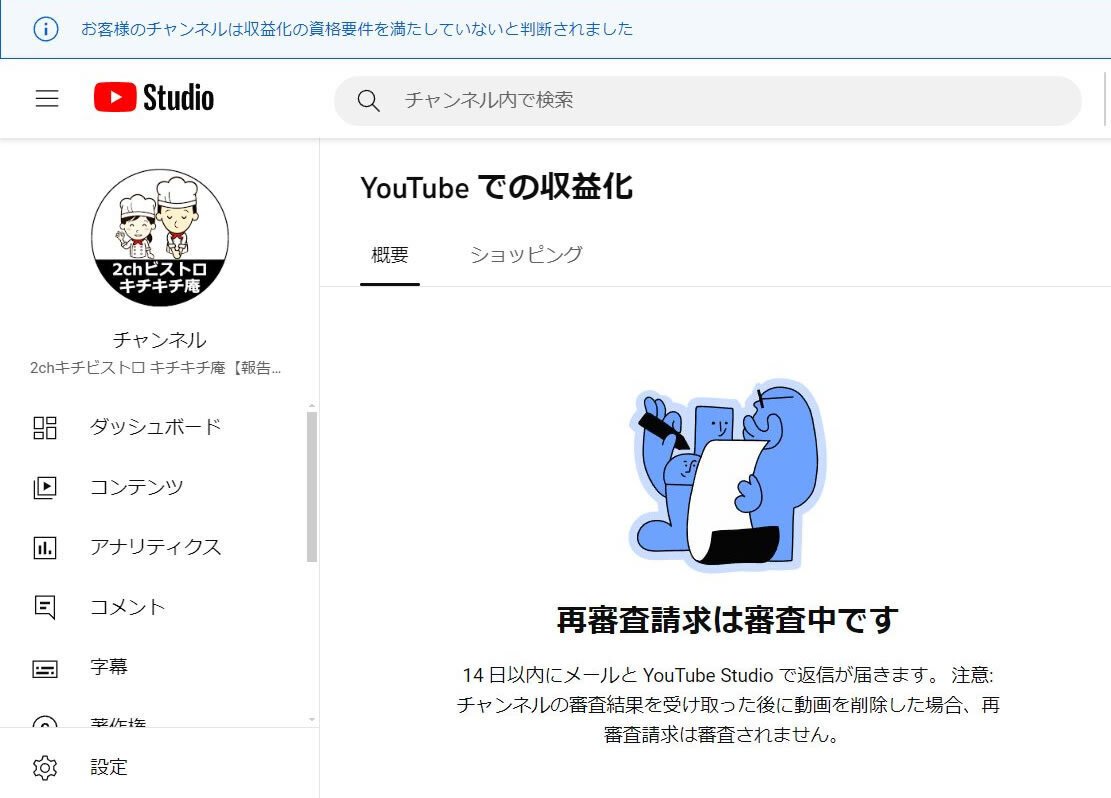Focus the チャンネル内で検索 search field
1111x798 pixels.
[x=707, y=101]
